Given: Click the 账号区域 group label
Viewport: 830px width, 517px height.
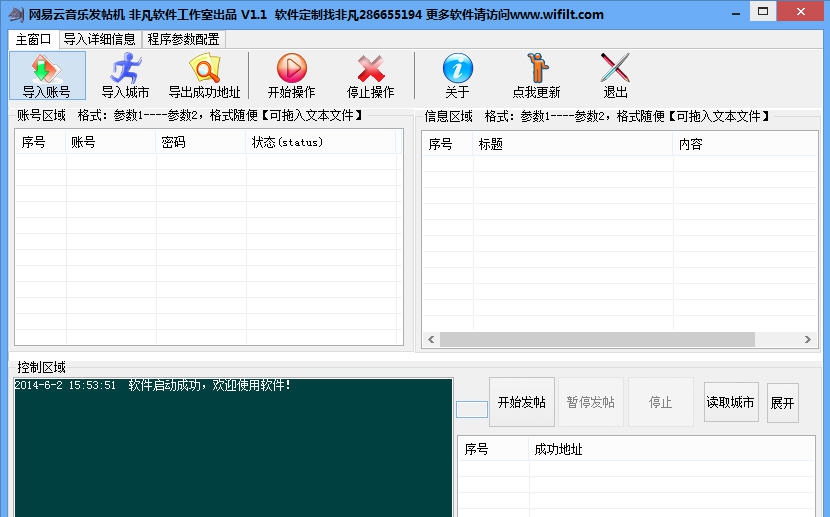Looking at the screenshot, I should (41, 115).
